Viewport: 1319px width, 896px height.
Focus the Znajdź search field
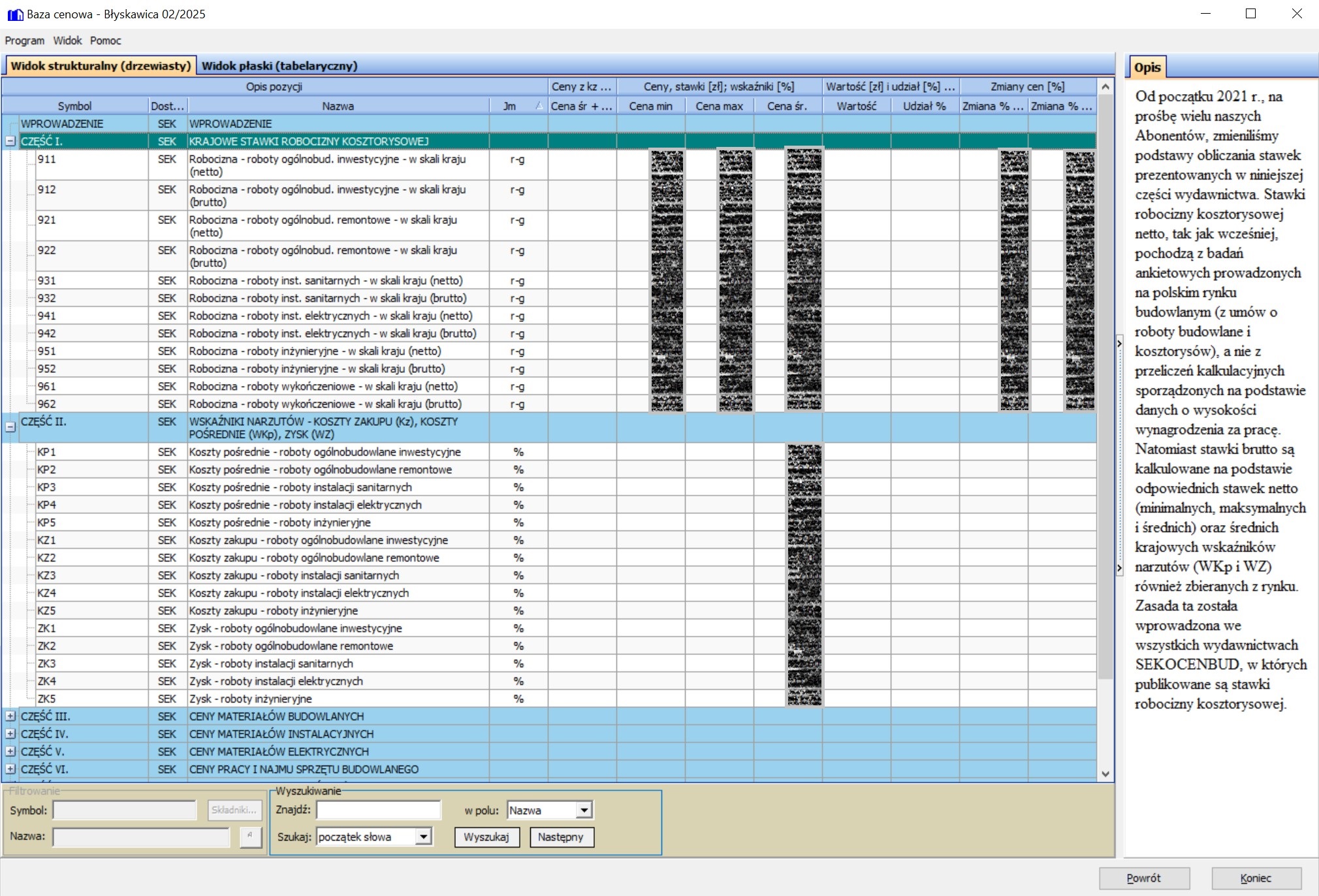[x=379, y=810]
